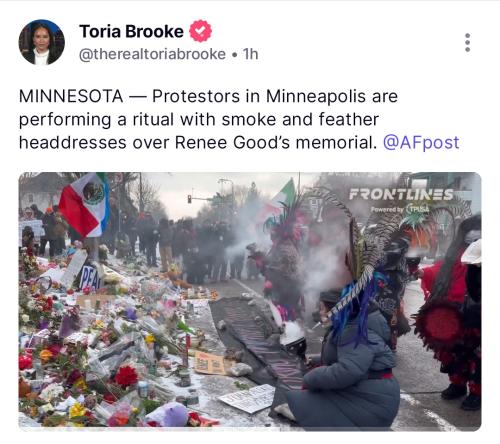The image size is (500, 444).
Task: Select the word MINNESOTA in the post
Action: [x=71, y=97]
